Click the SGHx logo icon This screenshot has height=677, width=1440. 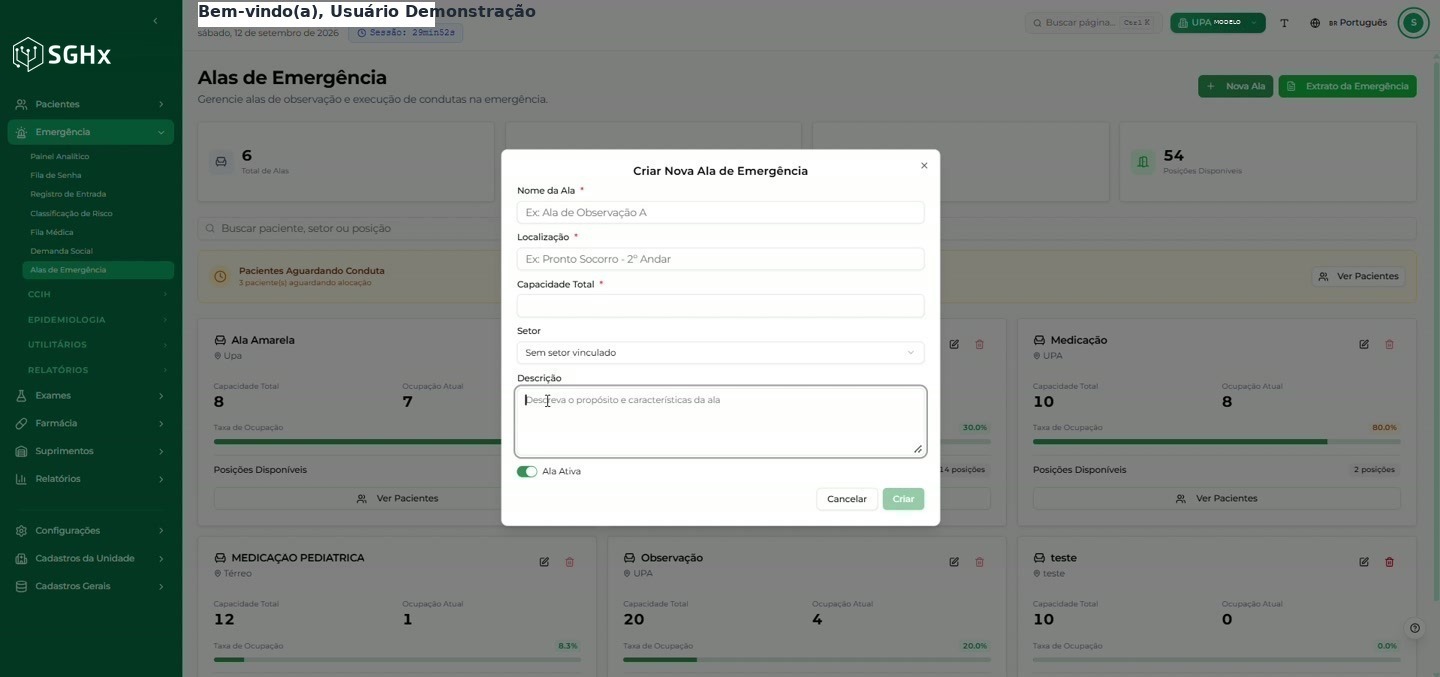click(27, 54)
